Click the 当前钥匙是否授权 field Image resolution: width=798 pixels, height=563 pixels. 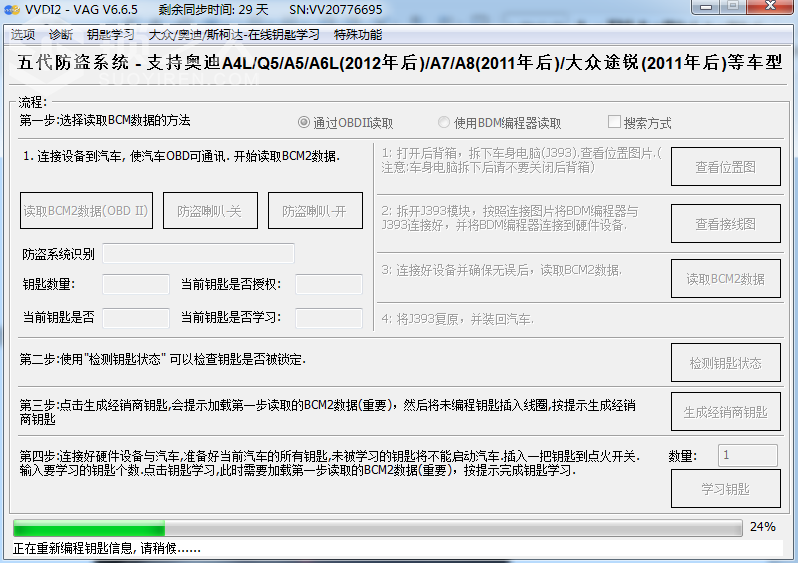[x=329, y=284]
